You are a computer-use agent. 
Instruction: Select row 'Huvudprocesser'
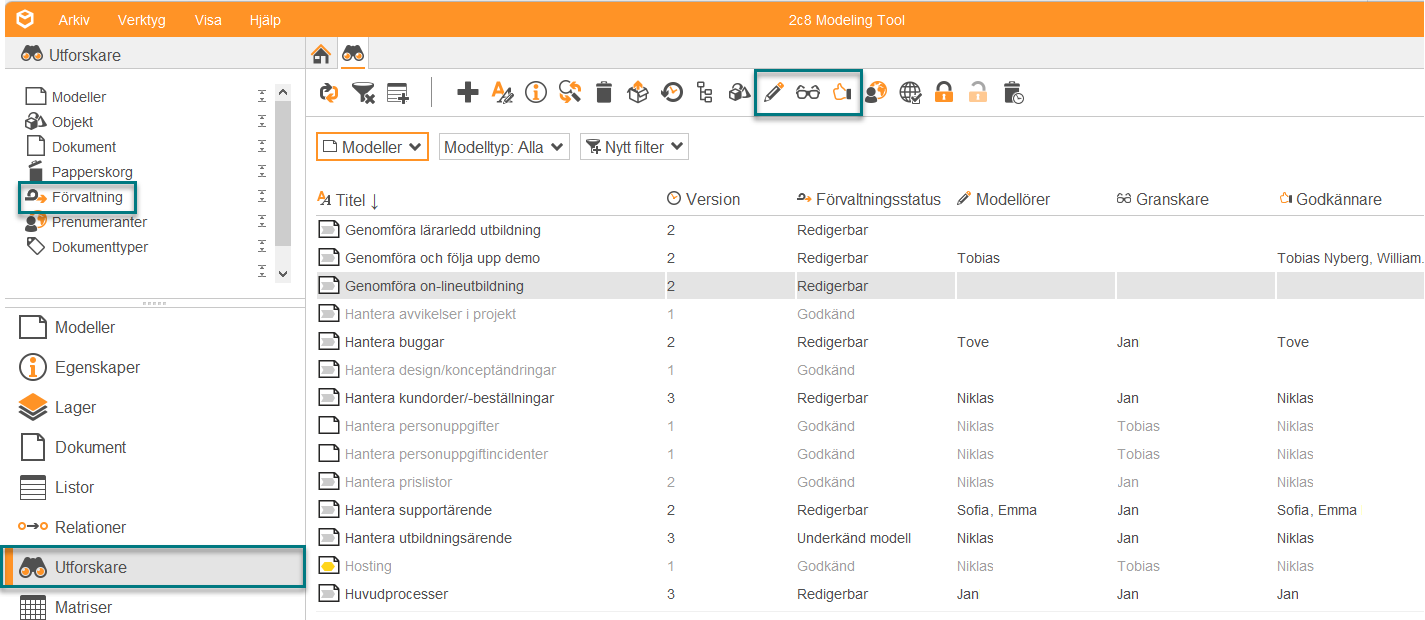(870, 594)
